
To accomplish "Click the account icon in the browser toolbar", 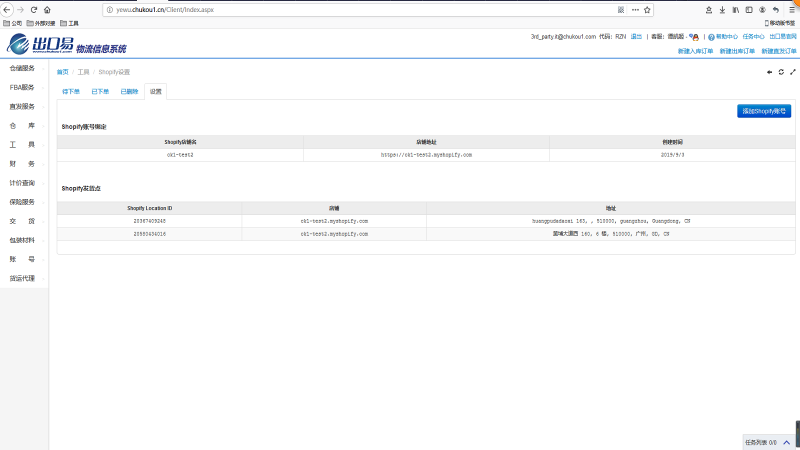I will point(762,10).
